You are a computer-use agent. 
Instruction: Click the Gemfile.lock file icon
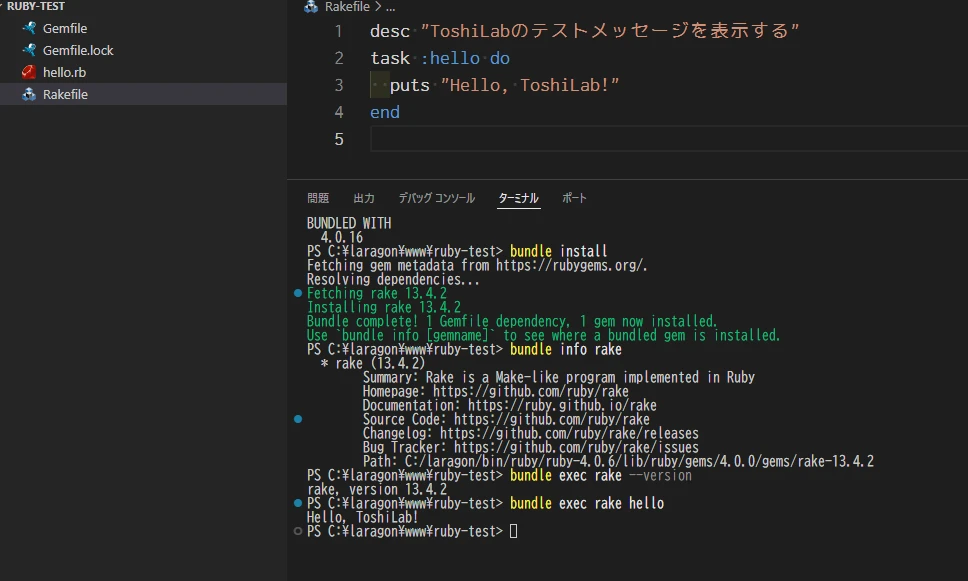click(x=28, y=51)
